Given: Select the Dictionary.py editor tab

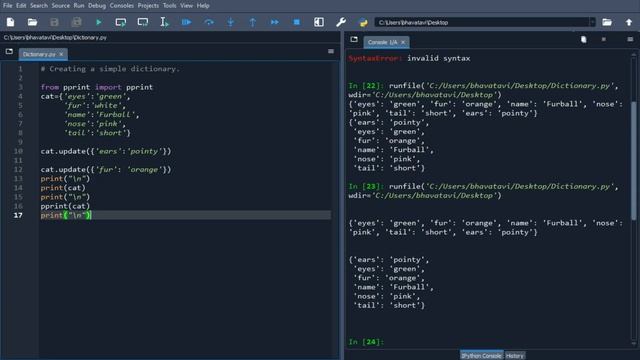Looking at the screenshot, I should tap(39, 54).
